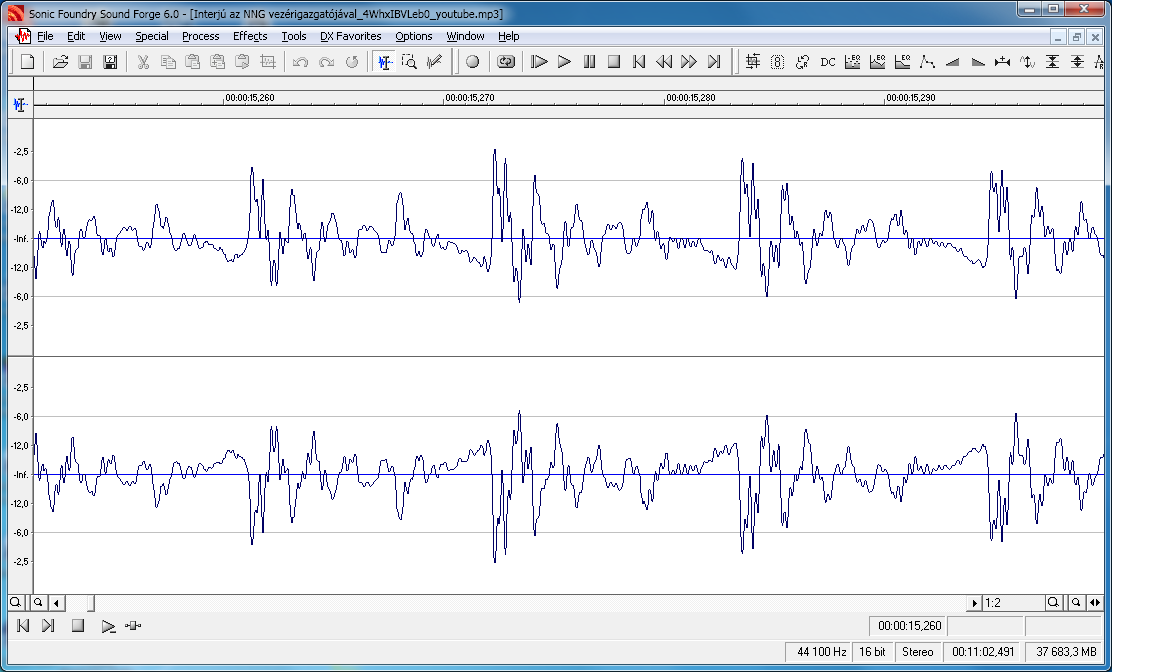Click the Paragraphic EQ icon
Viewport: 1163px width, 672px height.
click(877, 62)
